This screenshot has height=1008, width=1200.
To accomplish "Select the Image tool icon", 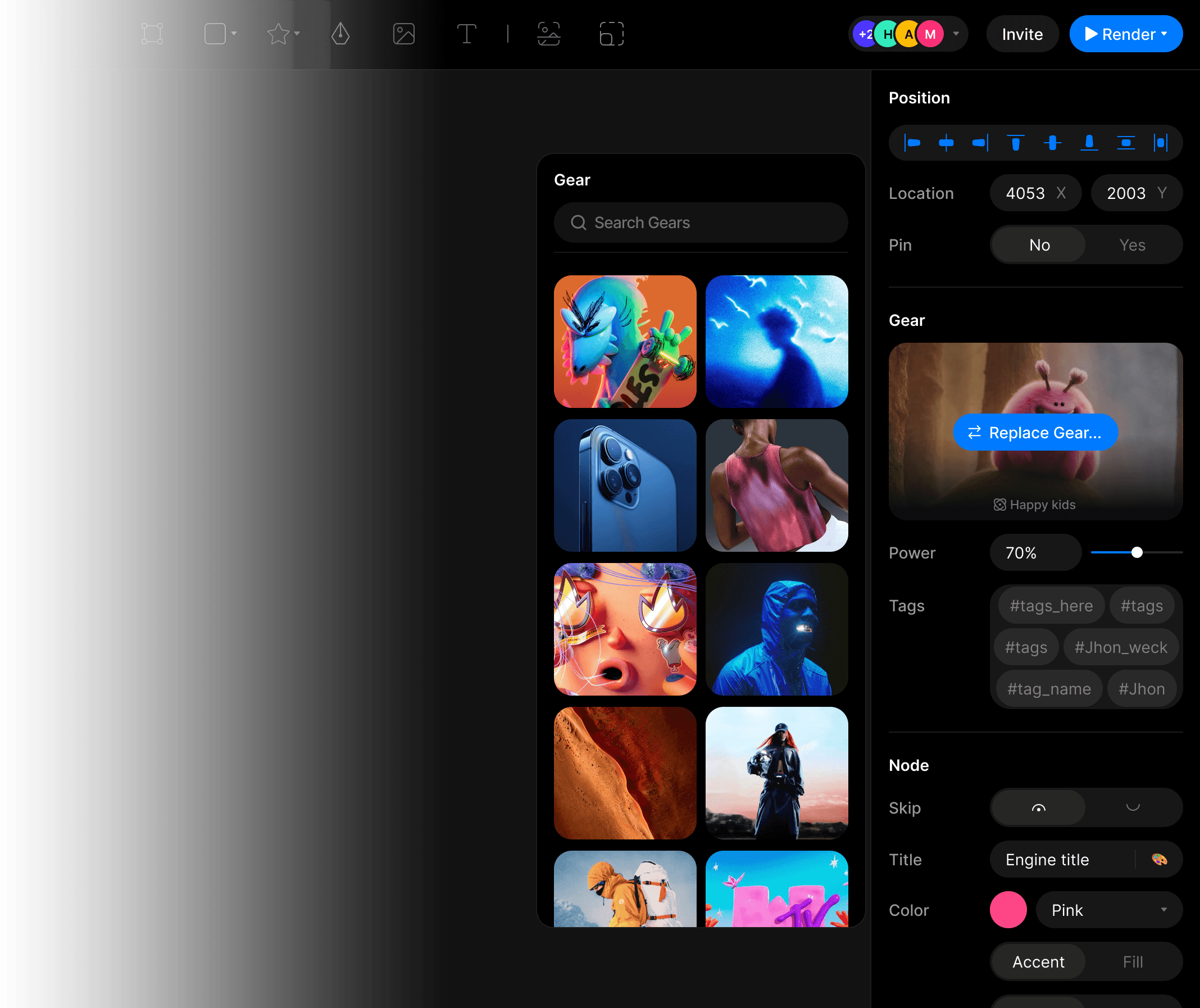I will click(403, 34).
